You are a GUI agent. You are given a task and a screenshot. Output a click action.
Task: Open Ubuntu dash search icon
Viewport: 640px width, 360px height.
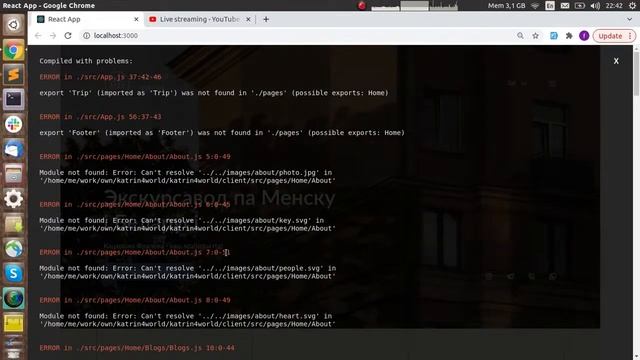(x=13, y=25)
